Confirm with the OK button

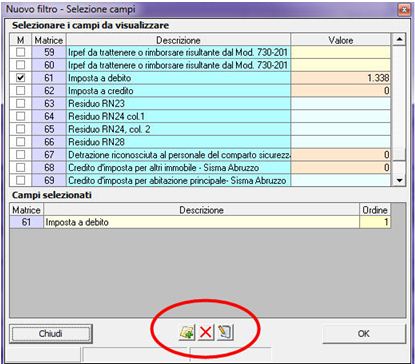pyautogui.click(x=364, y=333)
